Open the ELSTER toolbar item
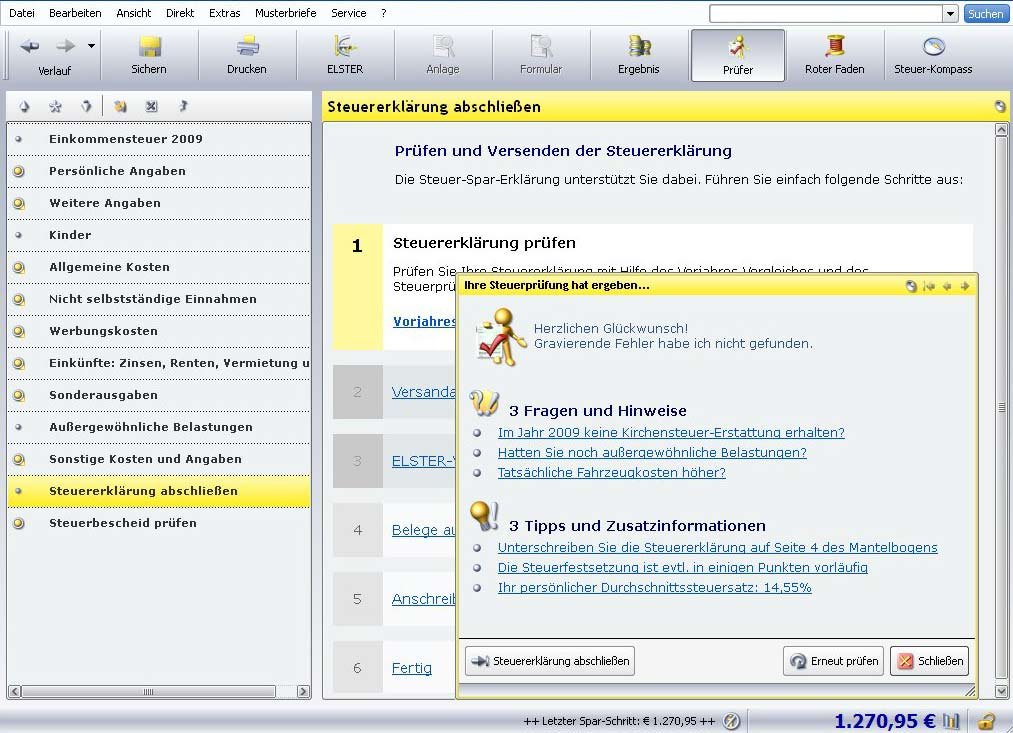The height and width of the screenshot is (733, 1013). (x=345, y=54)
